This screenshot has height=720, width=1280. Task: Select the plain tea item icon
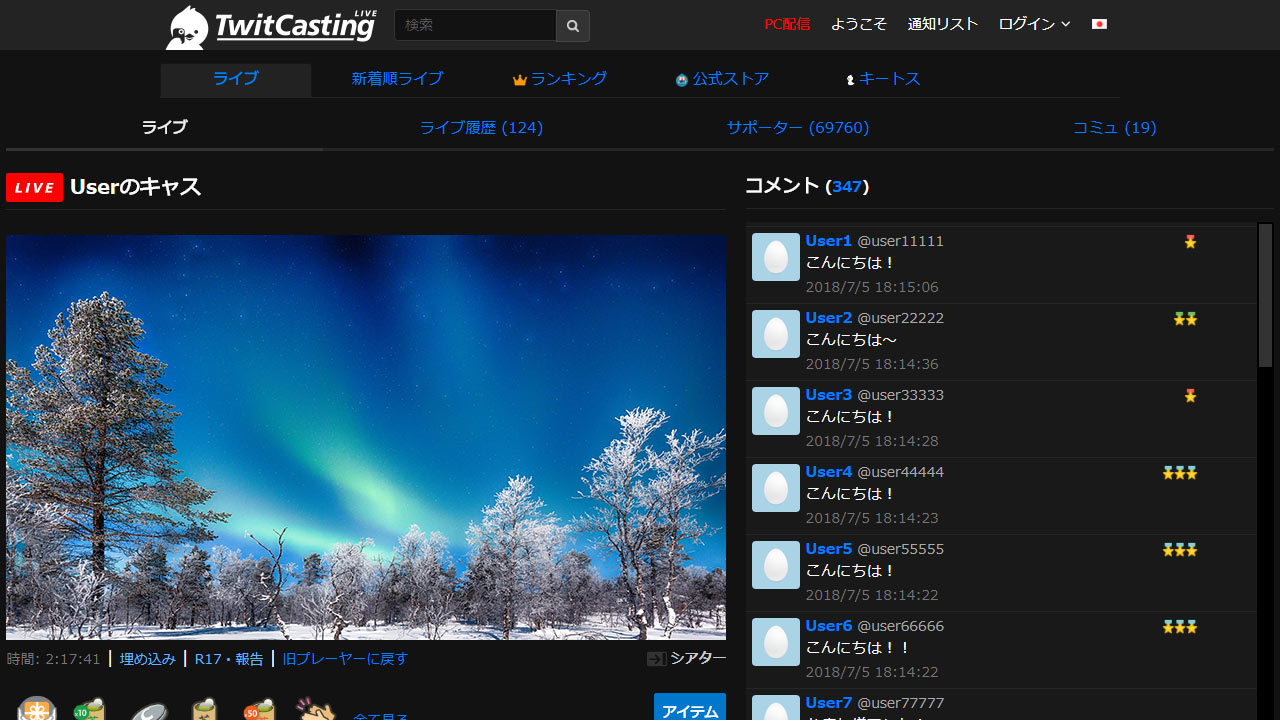pyautogui.click(x=203, y=710)
